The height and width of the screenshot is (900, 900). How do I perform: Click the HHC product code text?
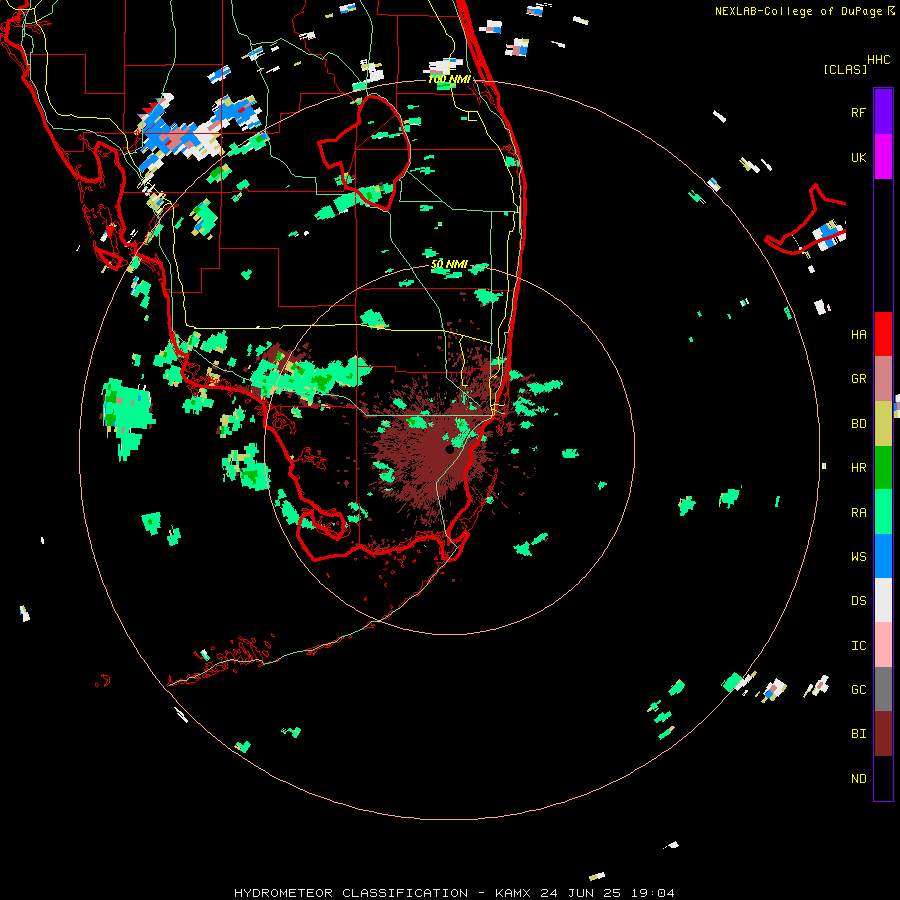[x=879, y=60]
